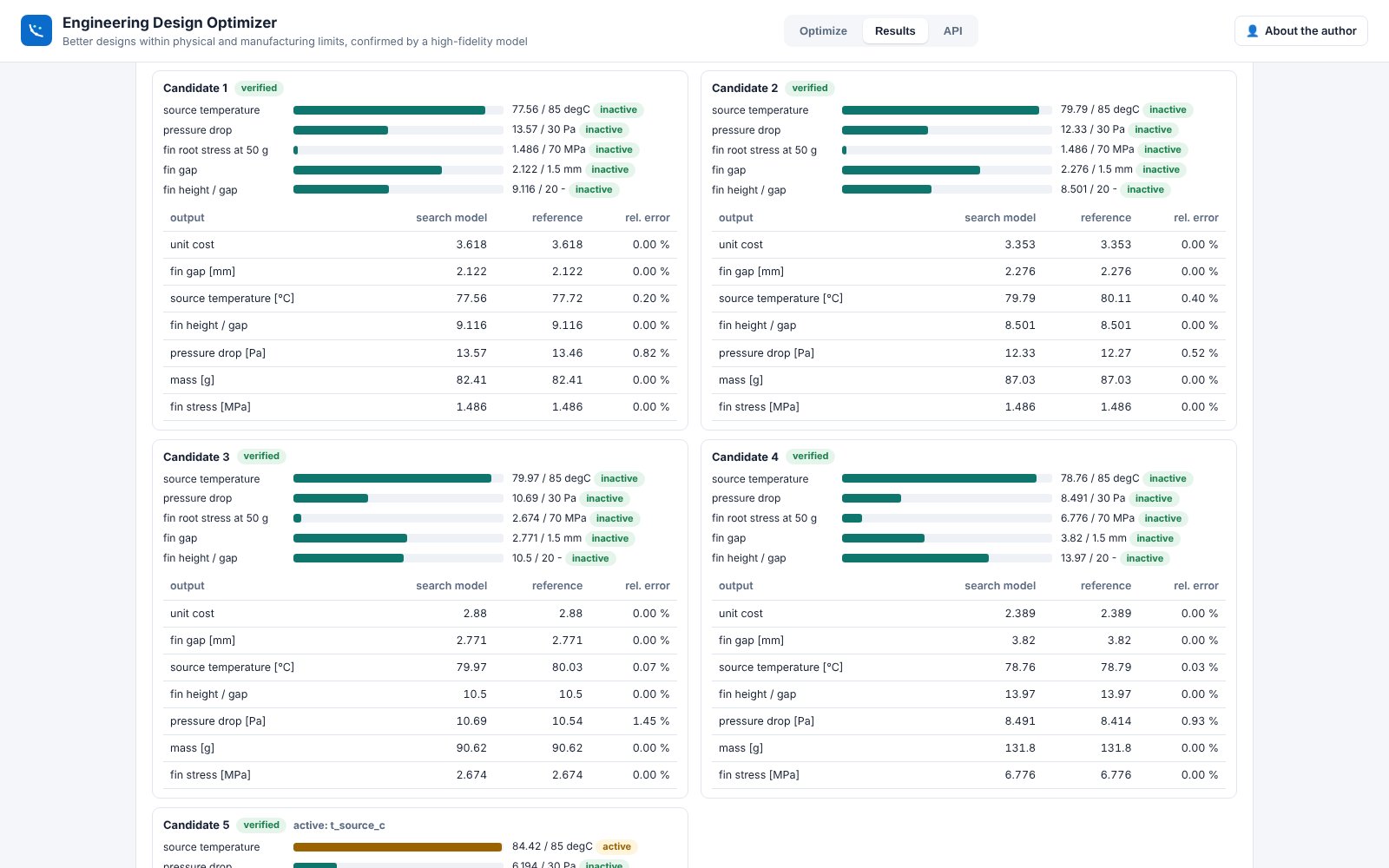Image resolution: width=1389 pixels, height=868 pixels.
Task: Click the 'active: t_source_c' label on Candidate 5
Action: (x=339, y=825)
